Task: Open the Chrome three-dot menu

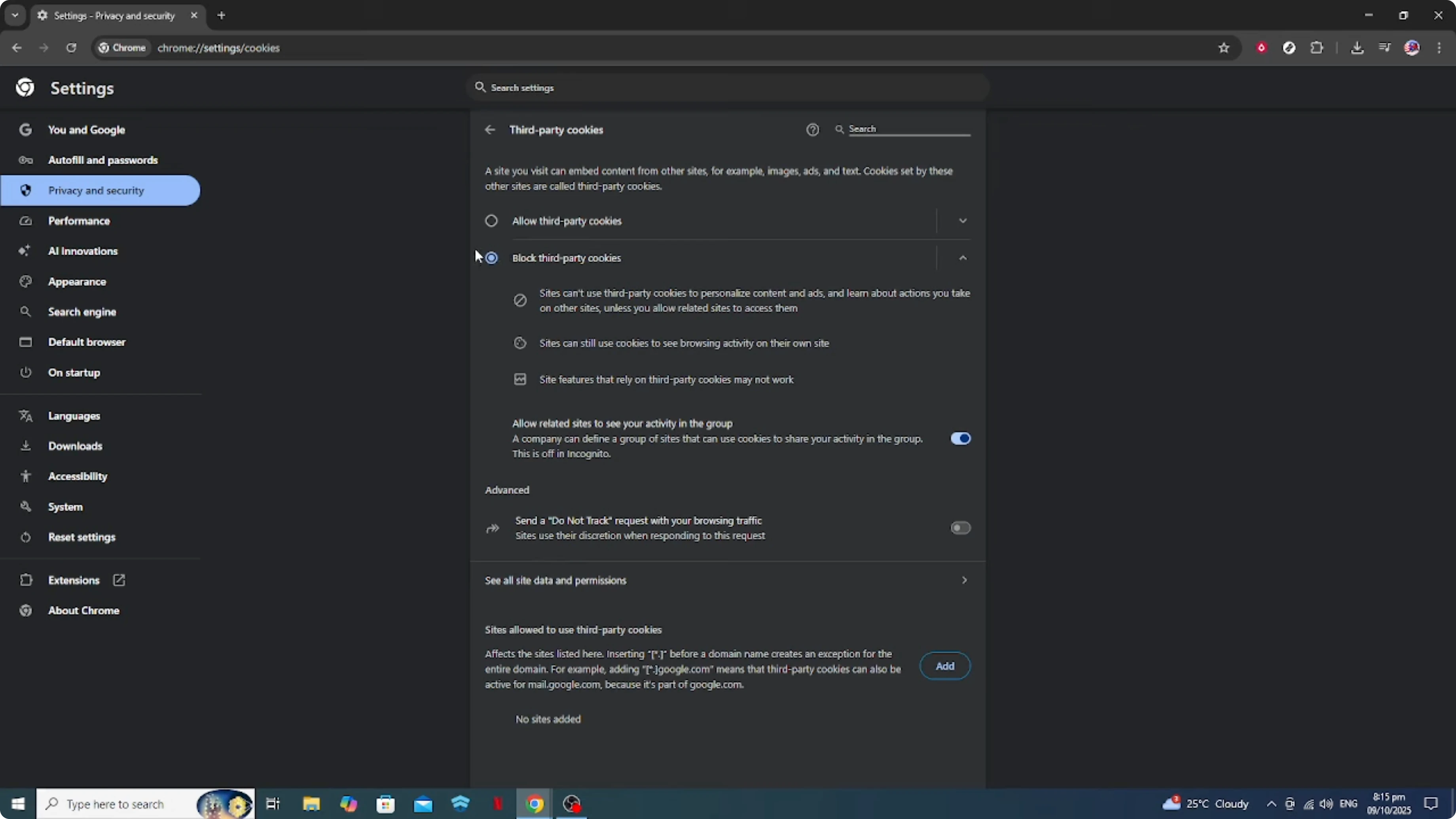Action: tap(1439, 48)
